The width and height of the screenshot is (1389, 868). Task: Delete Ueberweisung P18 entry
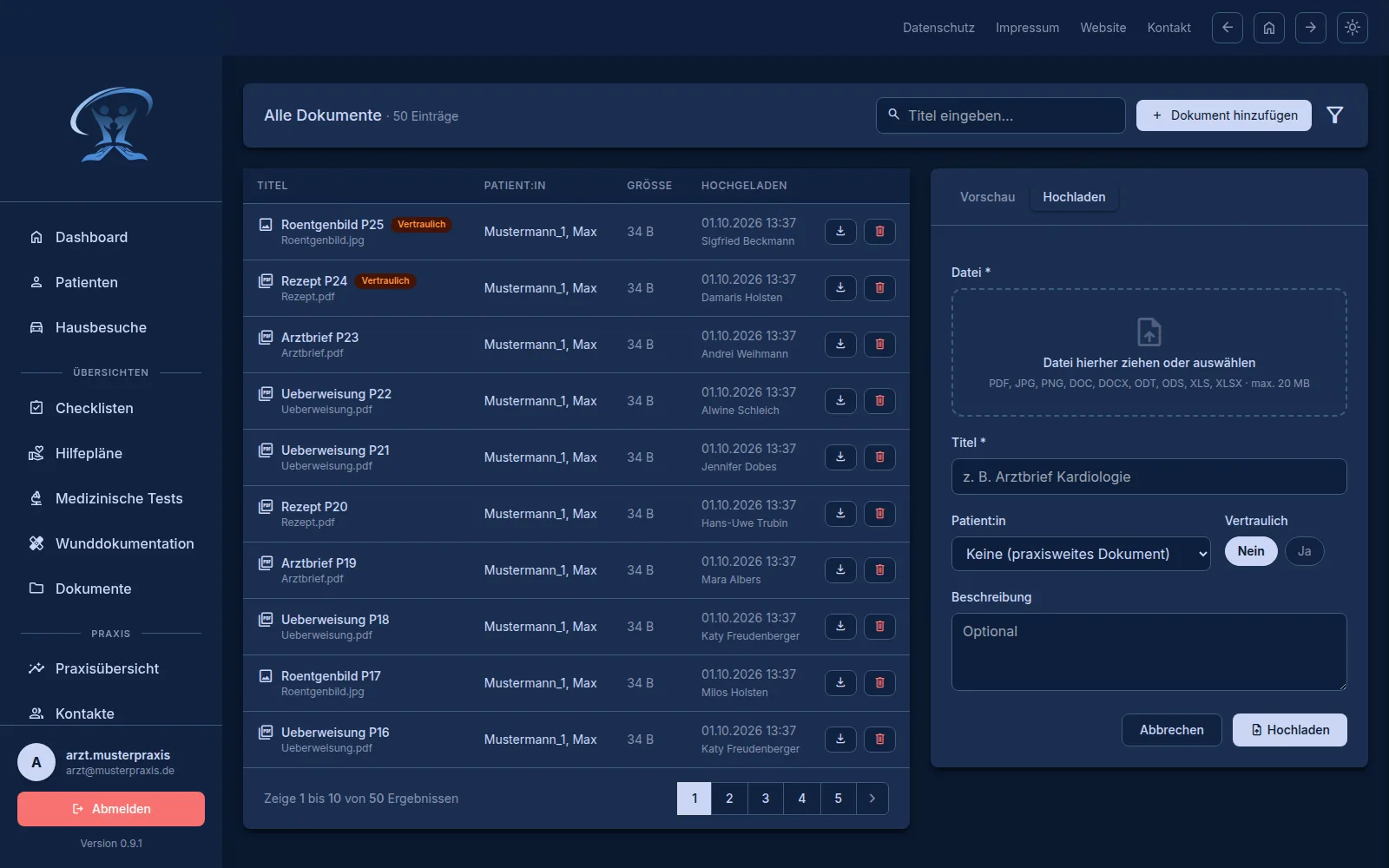click(879, 627)
